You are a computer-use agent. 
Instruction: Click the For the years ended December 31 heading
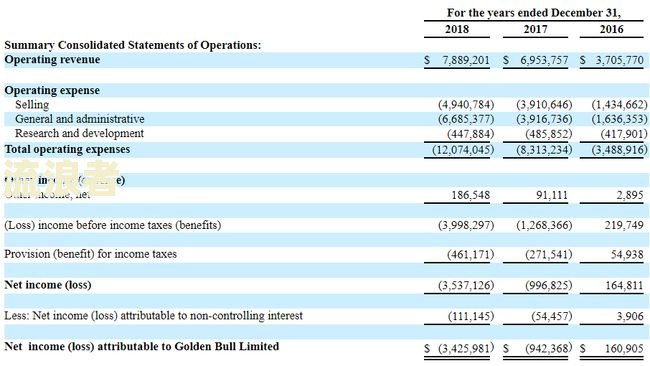tap(534, 13)
